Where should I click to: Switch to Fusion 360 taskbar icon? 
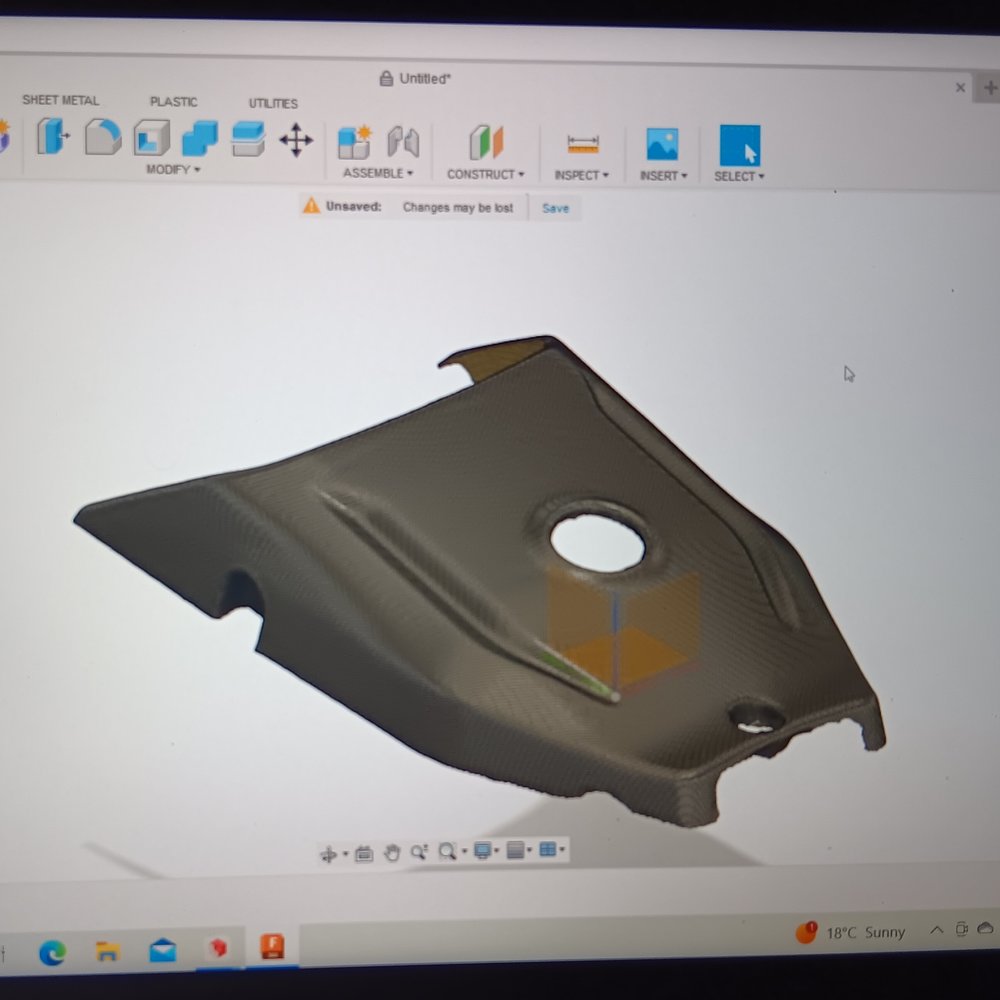pyautogui.click(x=272, y=947)
